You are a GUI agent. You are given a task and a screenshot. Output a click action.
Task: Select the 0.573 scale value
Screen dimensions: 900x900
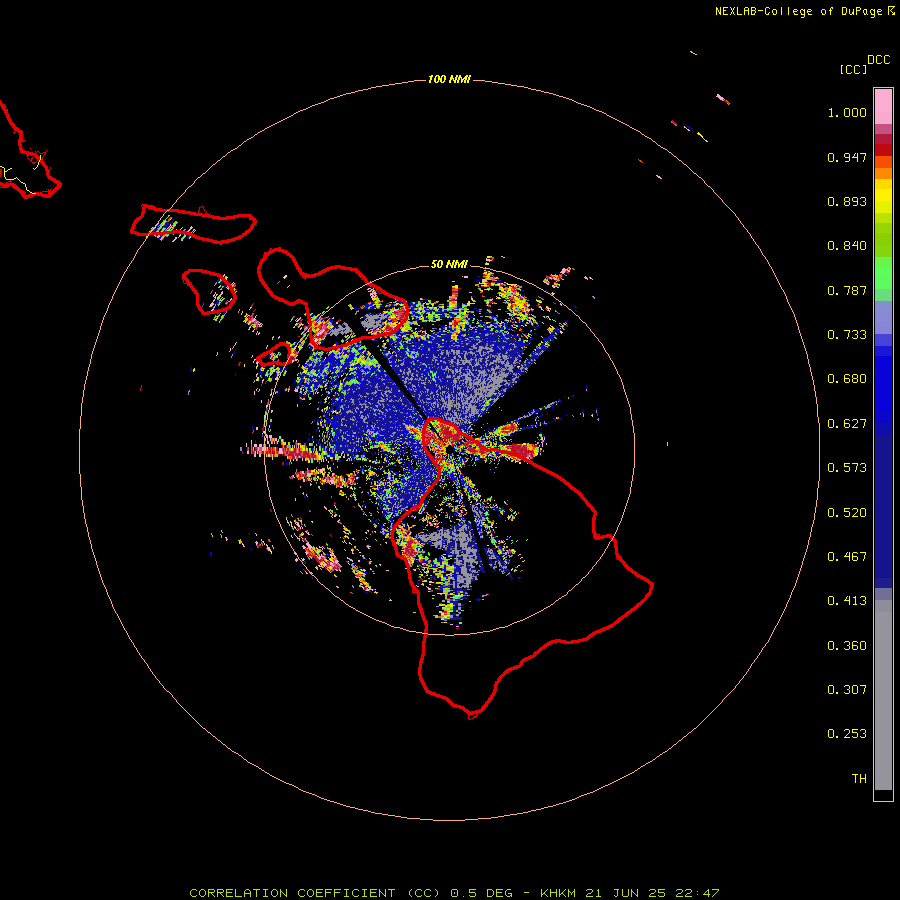847,468
